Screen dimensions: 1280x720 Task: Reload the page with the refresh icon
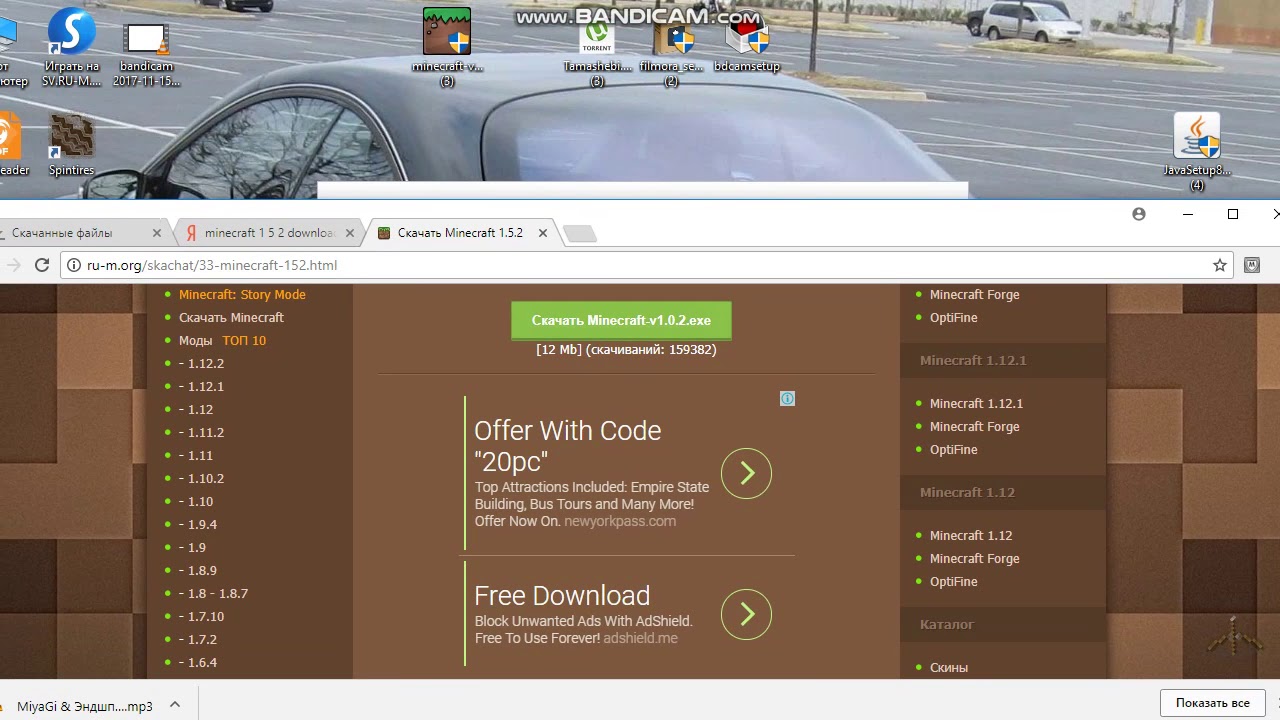tap(42, 265)
